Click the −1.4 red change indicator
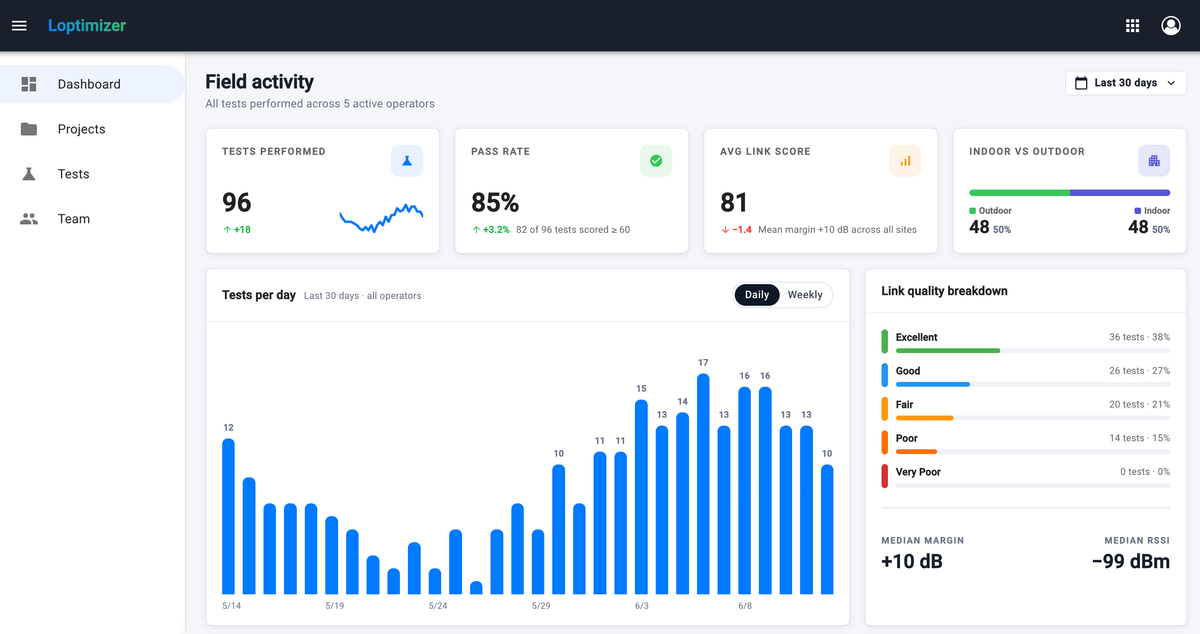This screenshot has width=1200, height=634. 736,230
